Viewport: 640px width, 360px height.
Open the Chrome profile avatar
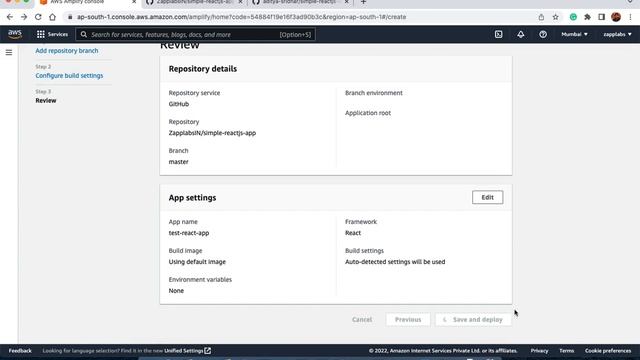(616, 17)
